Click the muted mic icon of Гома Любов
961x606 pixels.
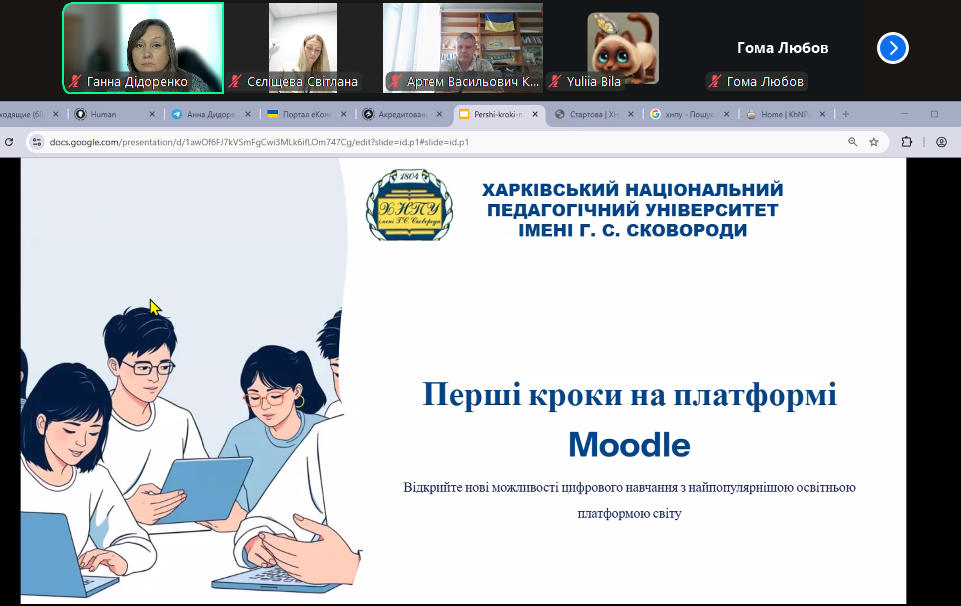tap(714, 81)
